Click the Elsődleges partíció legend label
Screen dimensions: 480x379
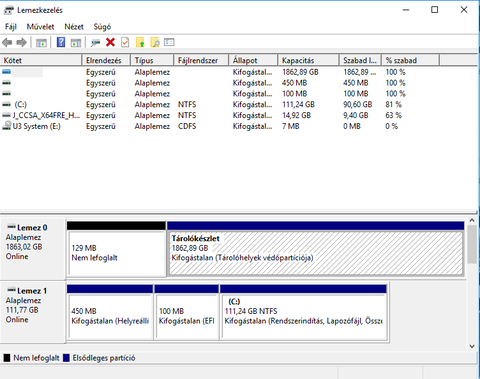click(x=104, y=358)
